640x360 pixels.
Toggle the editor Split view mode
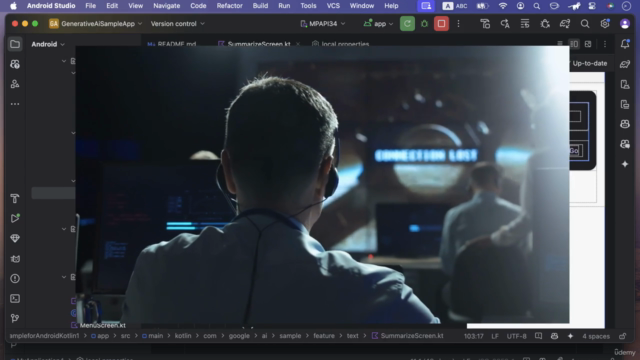point(574,44)
